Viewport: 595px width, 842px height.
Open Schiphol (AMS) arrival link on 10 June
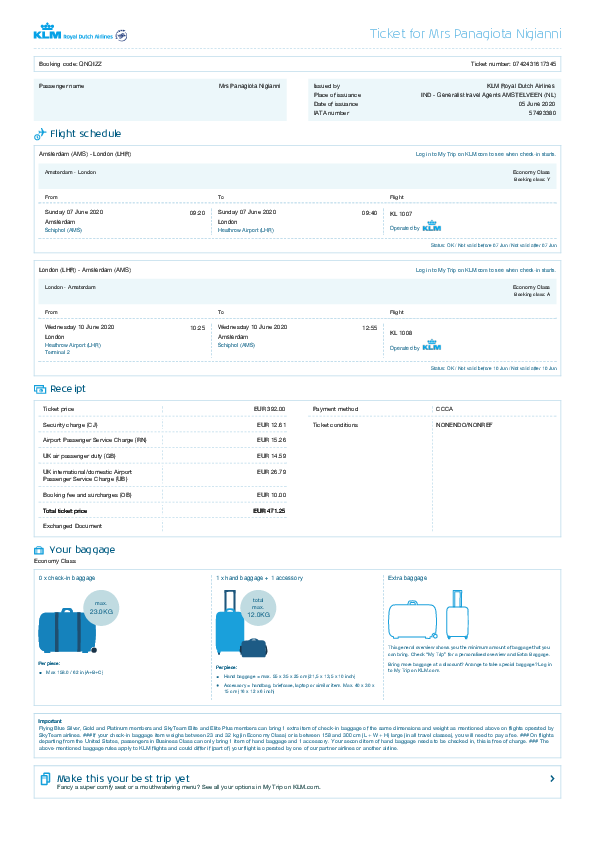point(236,345)
